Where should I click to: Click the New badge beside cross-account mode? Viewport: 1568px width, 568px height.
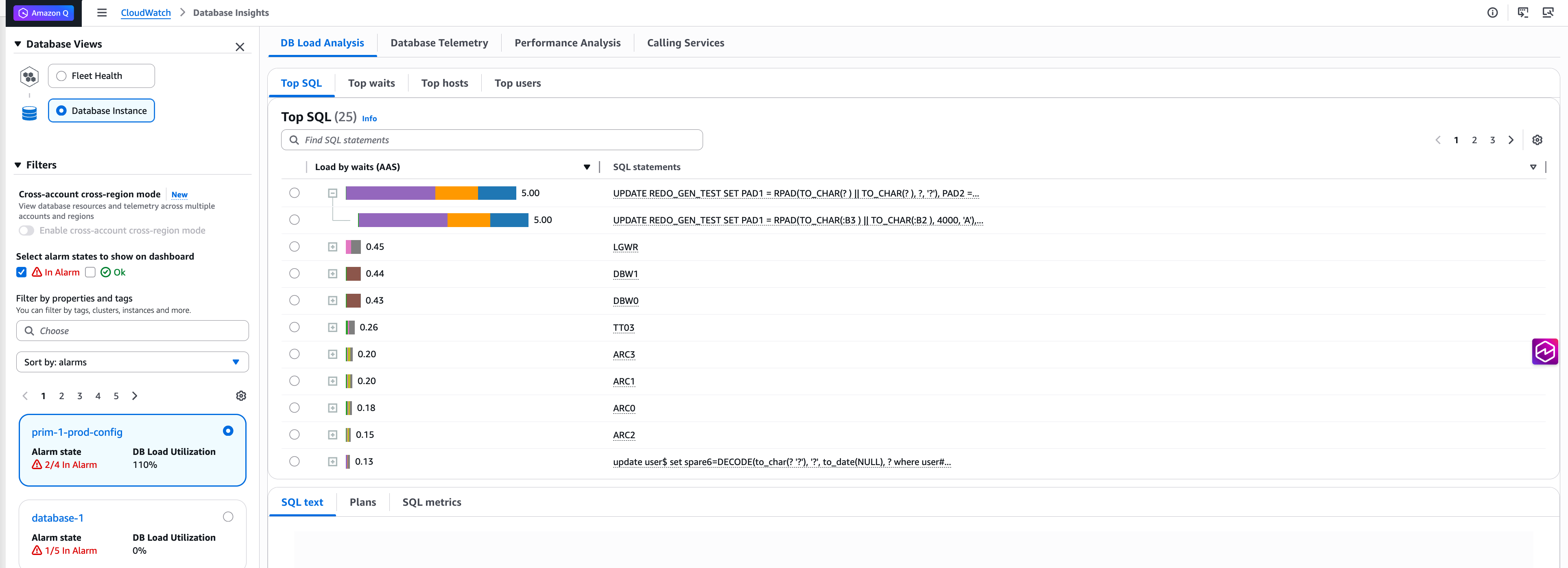click(179, 195)
